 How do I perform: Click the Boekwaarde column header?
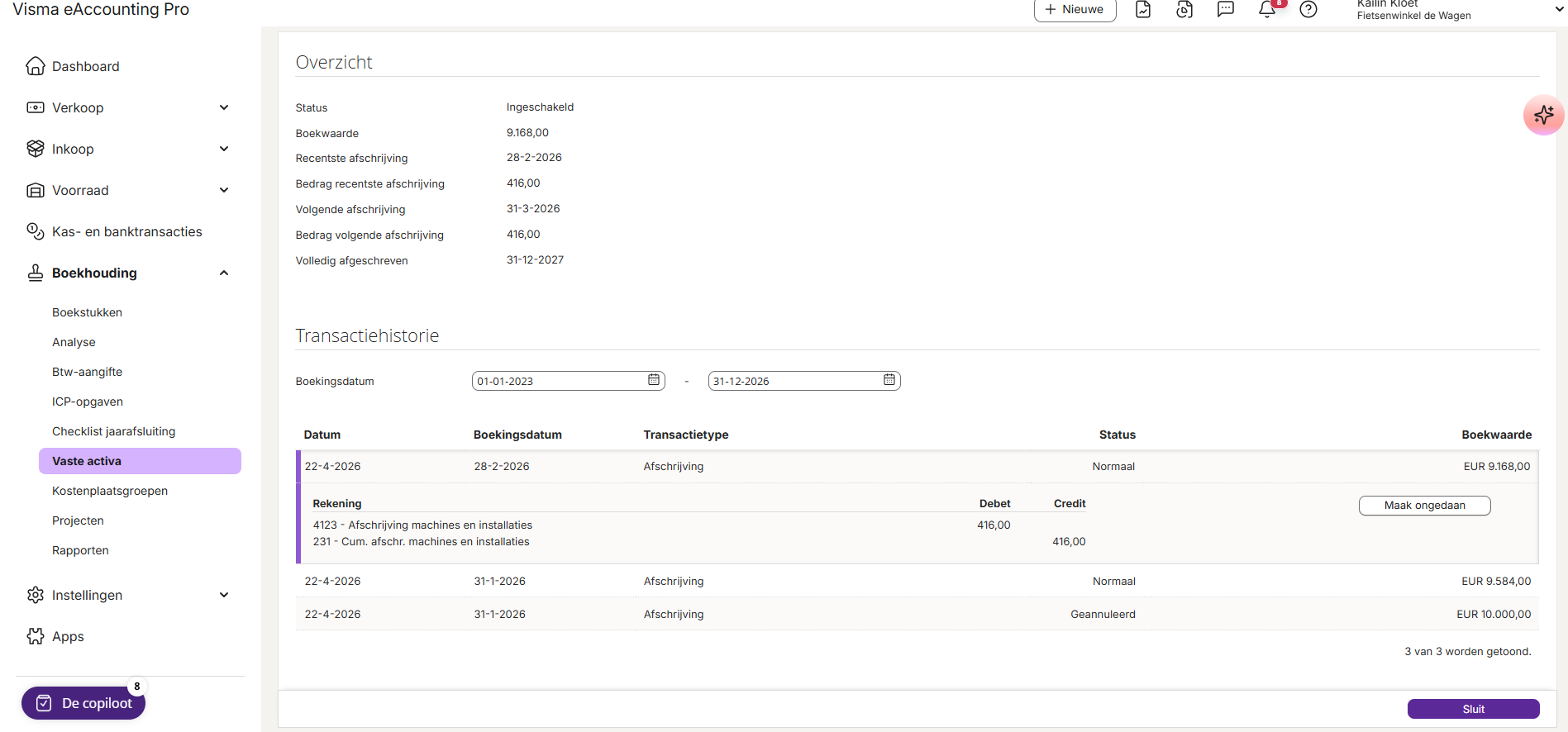(x=1496, y=435)
